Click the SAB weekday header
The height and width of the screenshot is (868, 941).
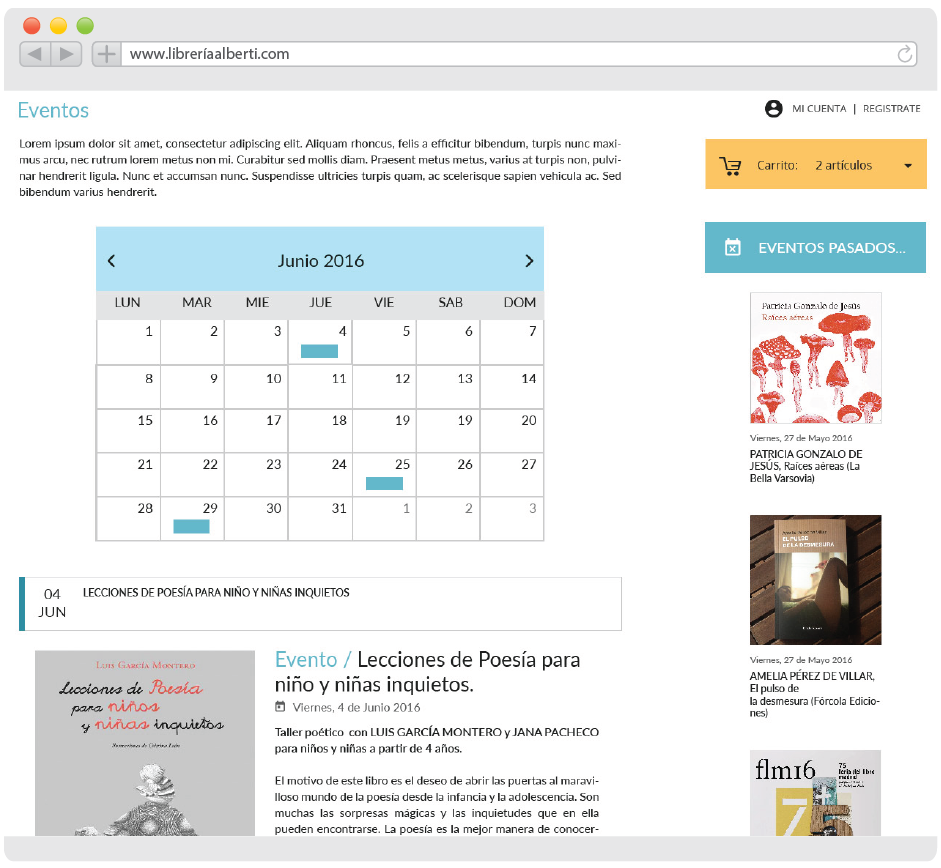(450, 303)
